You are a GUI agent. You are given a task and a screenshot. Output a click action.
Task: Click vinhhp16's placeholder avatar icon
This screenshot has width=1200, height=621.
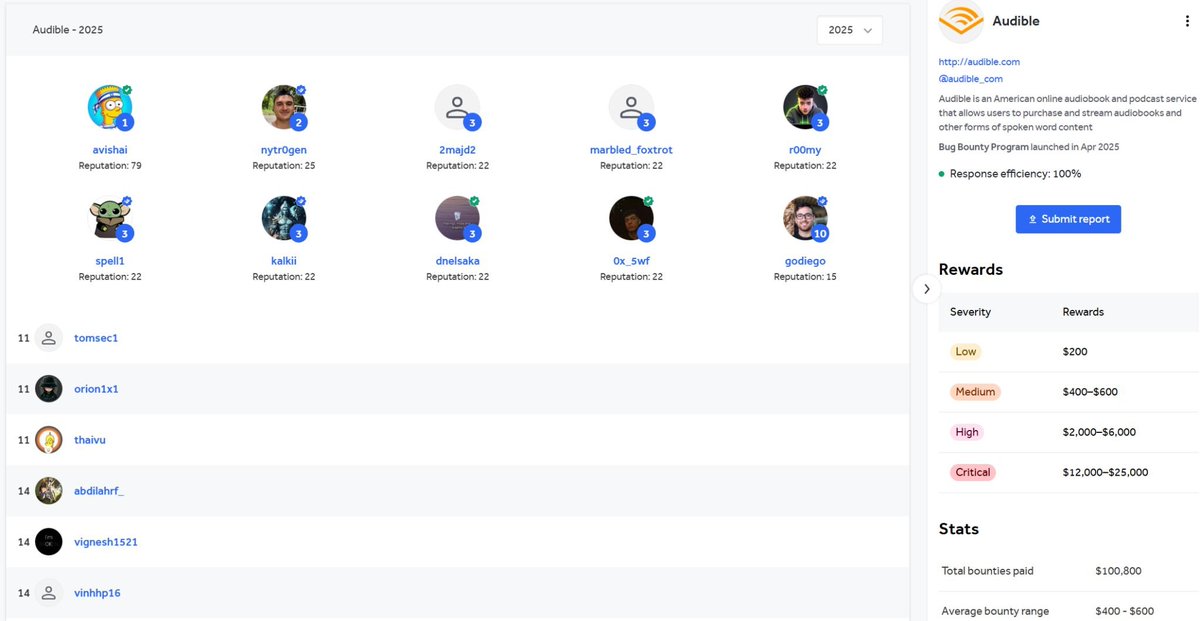pos(49,593)
